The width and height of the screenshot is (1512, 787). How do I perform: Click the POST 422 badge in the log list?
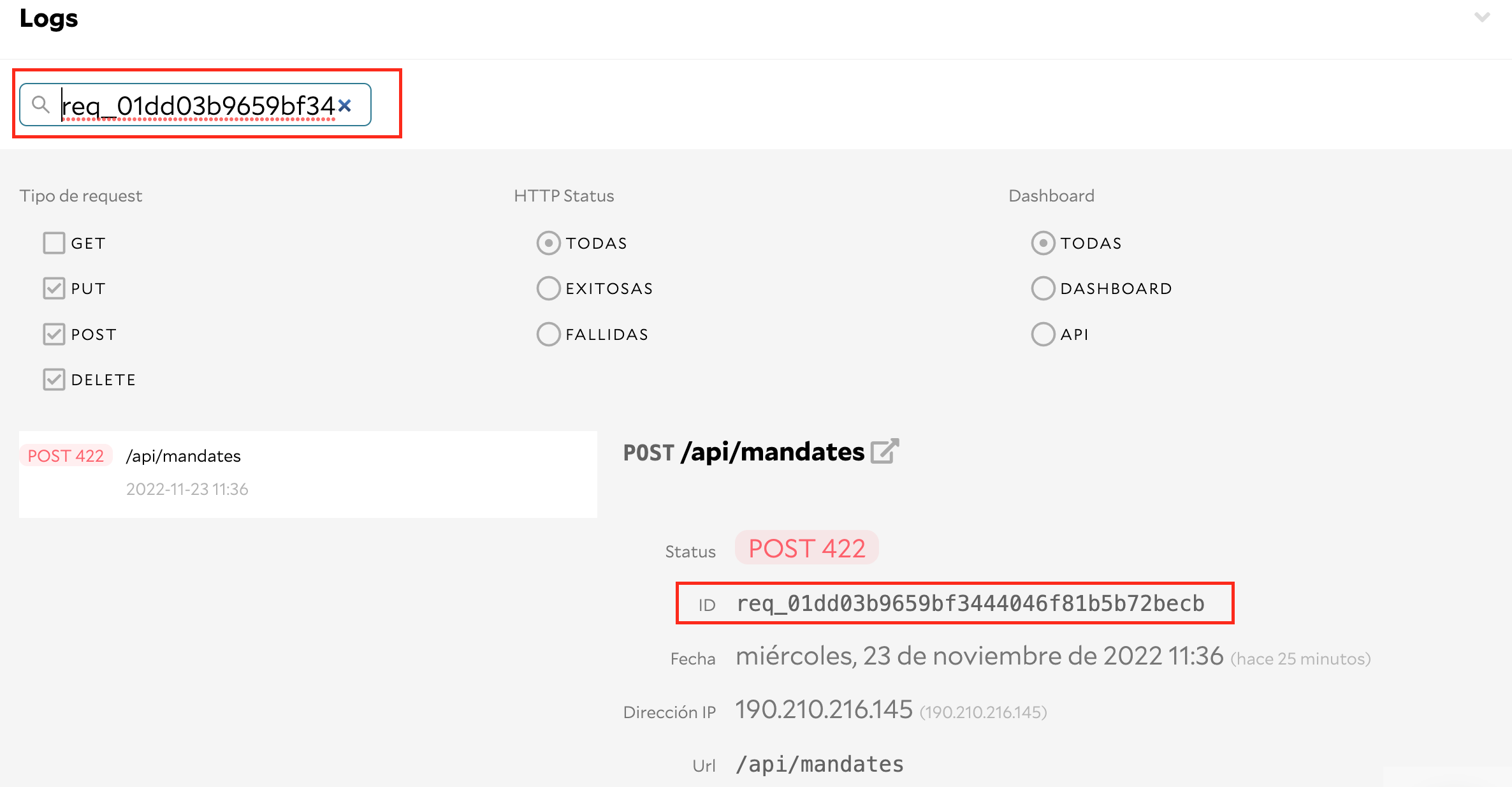(66, 456)
